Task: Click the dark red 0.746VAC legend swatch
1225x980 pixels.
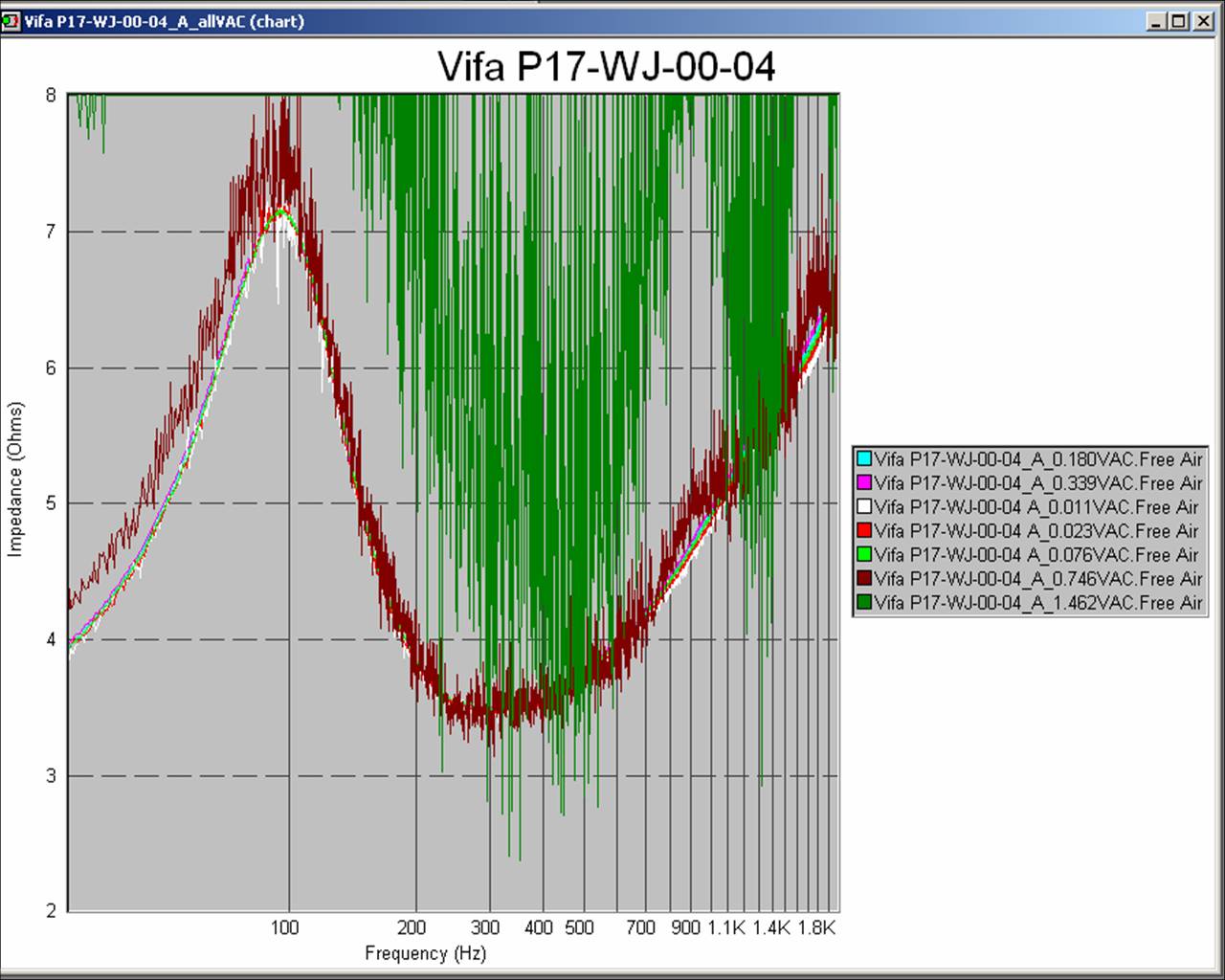Action: (x=864, y=578)
